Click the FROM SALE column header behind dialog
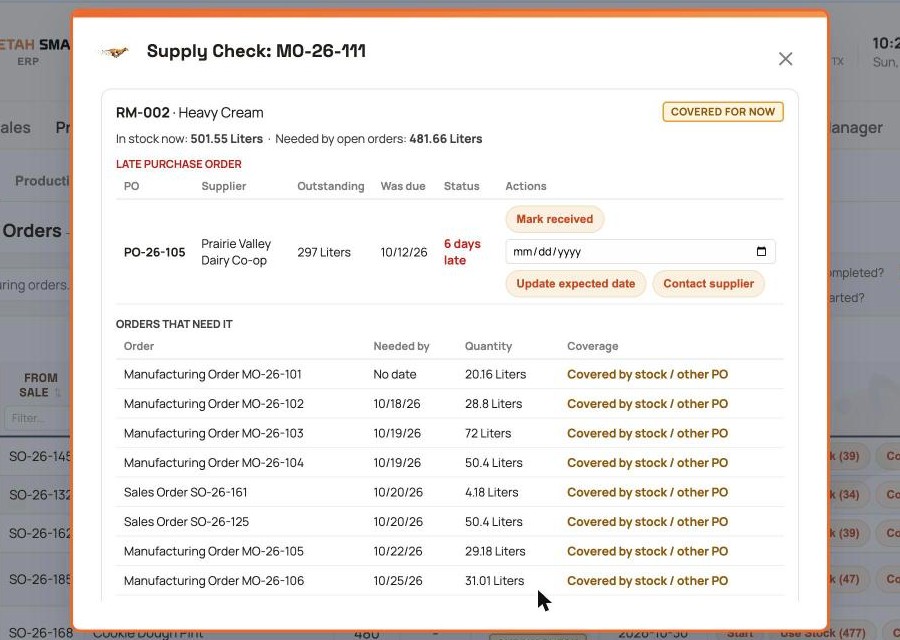This screenshot has height=640, width=900. click(40, 385)
